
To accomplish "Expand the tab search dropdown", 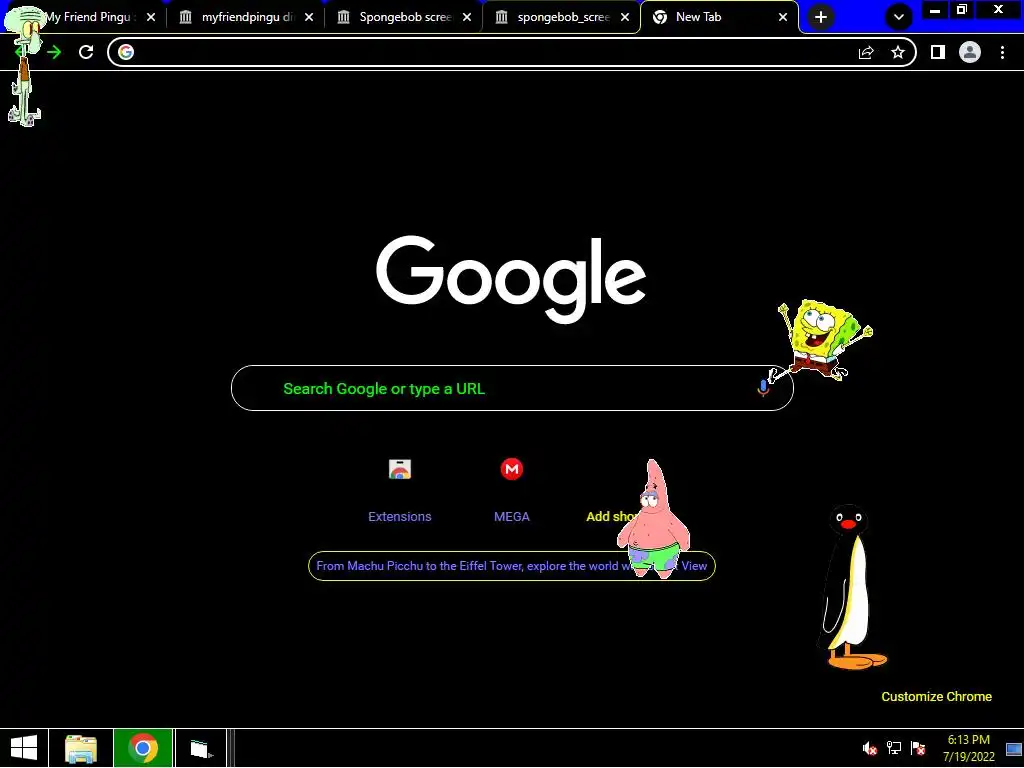I will (x=899, y=17).
